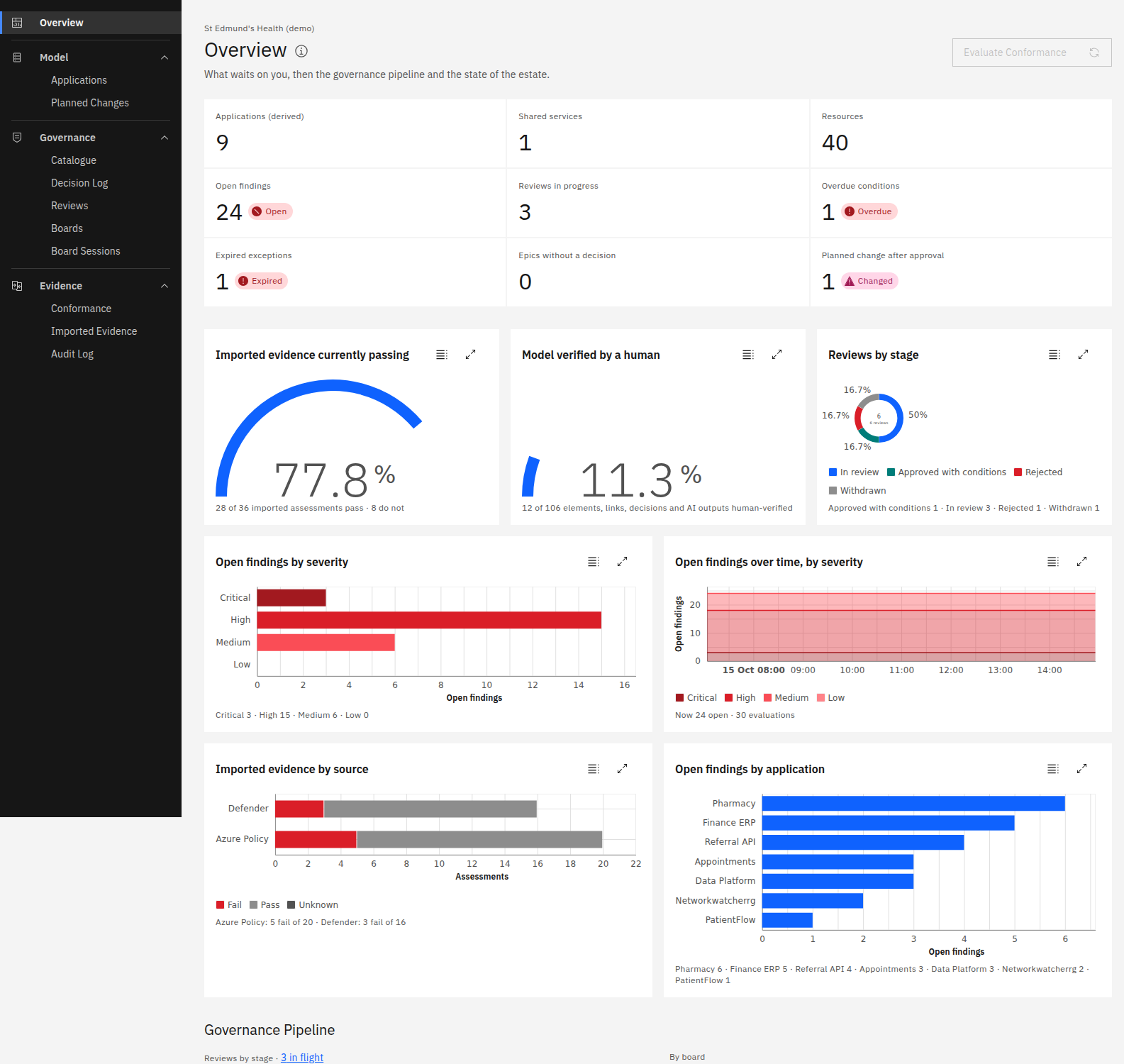Open Applications in the sidebar
The image size is (1124, 1064).
[x=91, y=80]
